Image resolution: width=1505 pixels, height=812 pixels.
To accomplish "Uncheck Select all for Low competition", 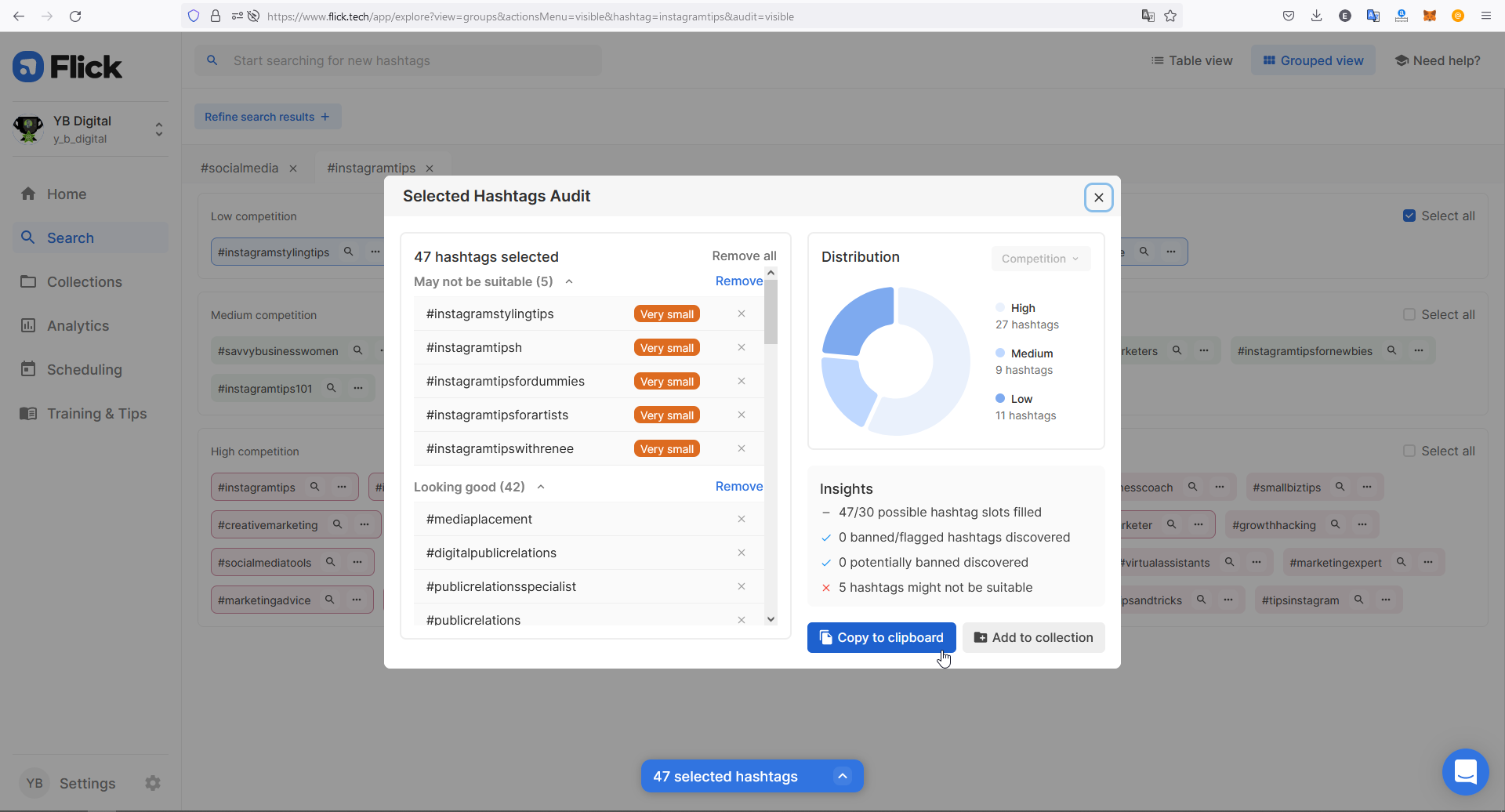I will click(x=1410, y=216).
